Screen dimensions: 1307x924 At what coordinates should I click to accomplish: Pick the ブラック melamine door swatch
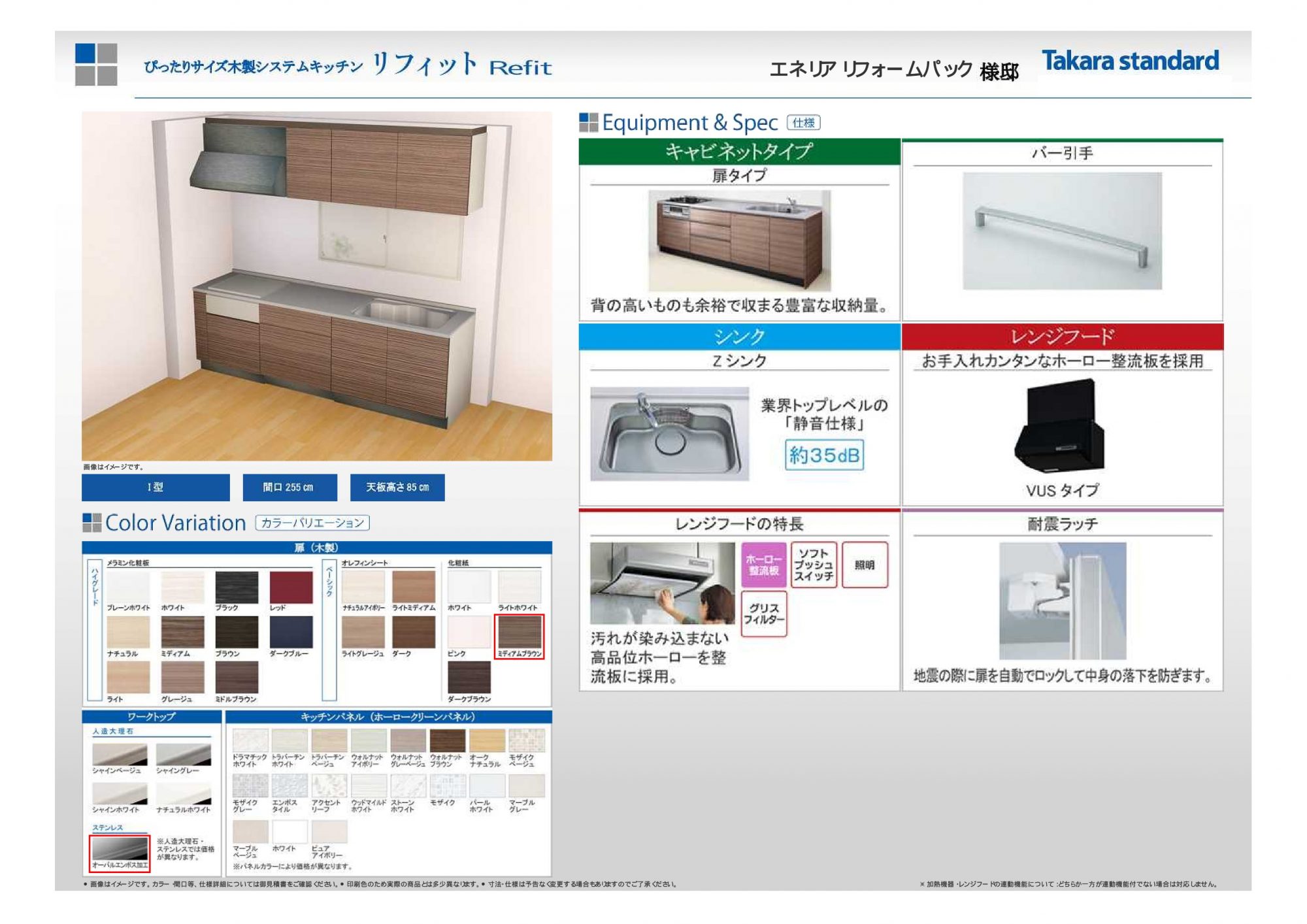coord(237,587)
